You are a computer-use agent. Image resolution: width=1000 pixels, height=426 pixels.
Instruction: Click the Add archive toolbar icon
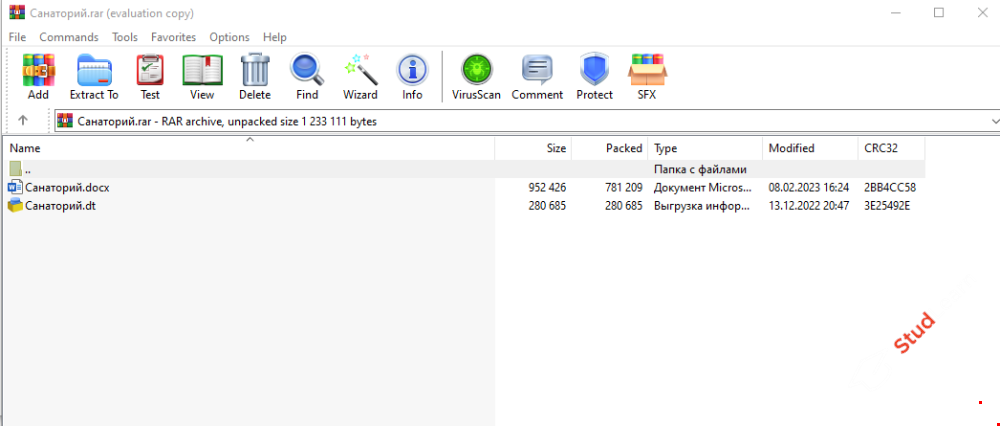click(38, 77)
